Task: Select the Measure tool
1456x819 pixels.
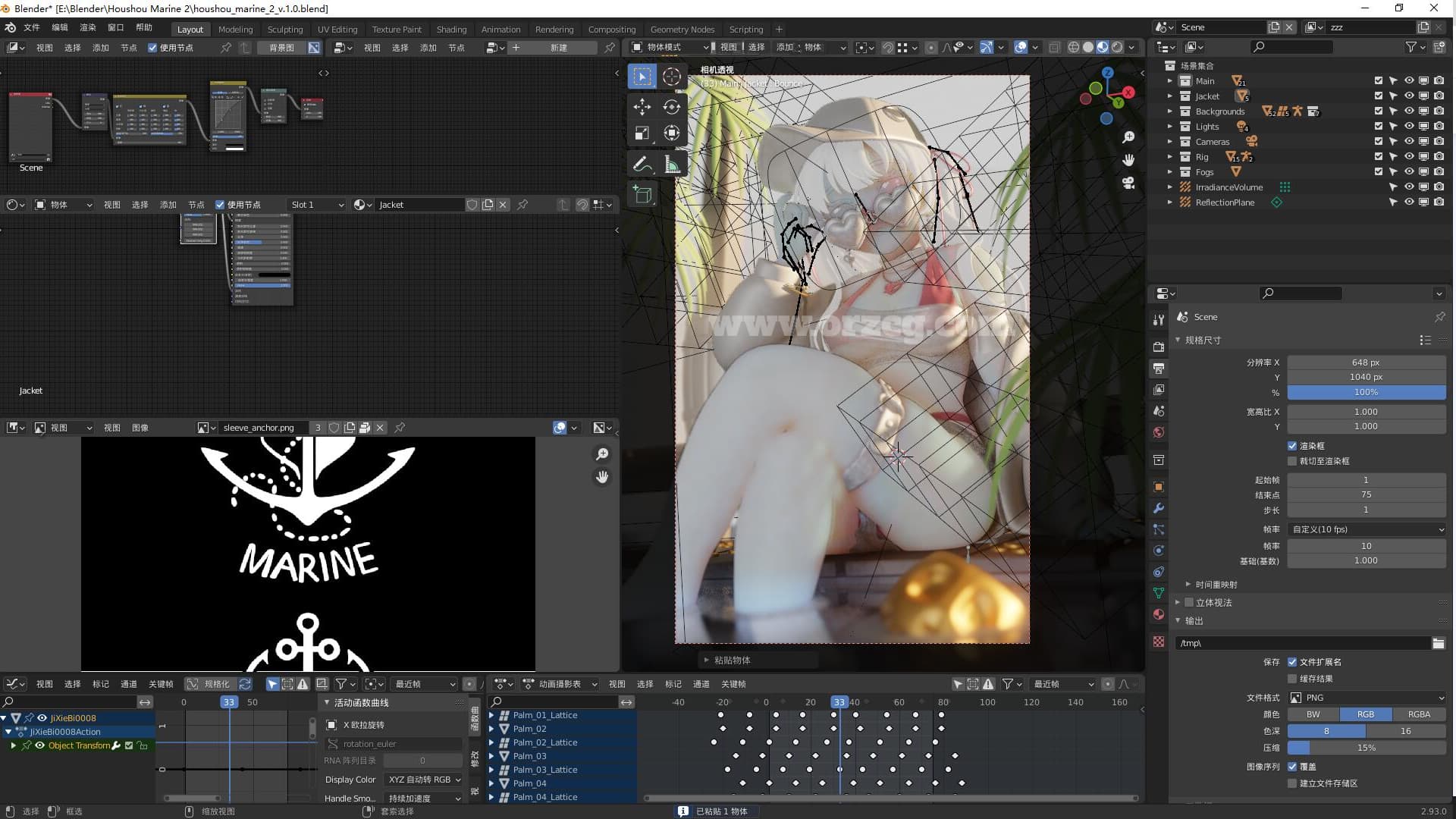Action: click(x=671, y=164)
